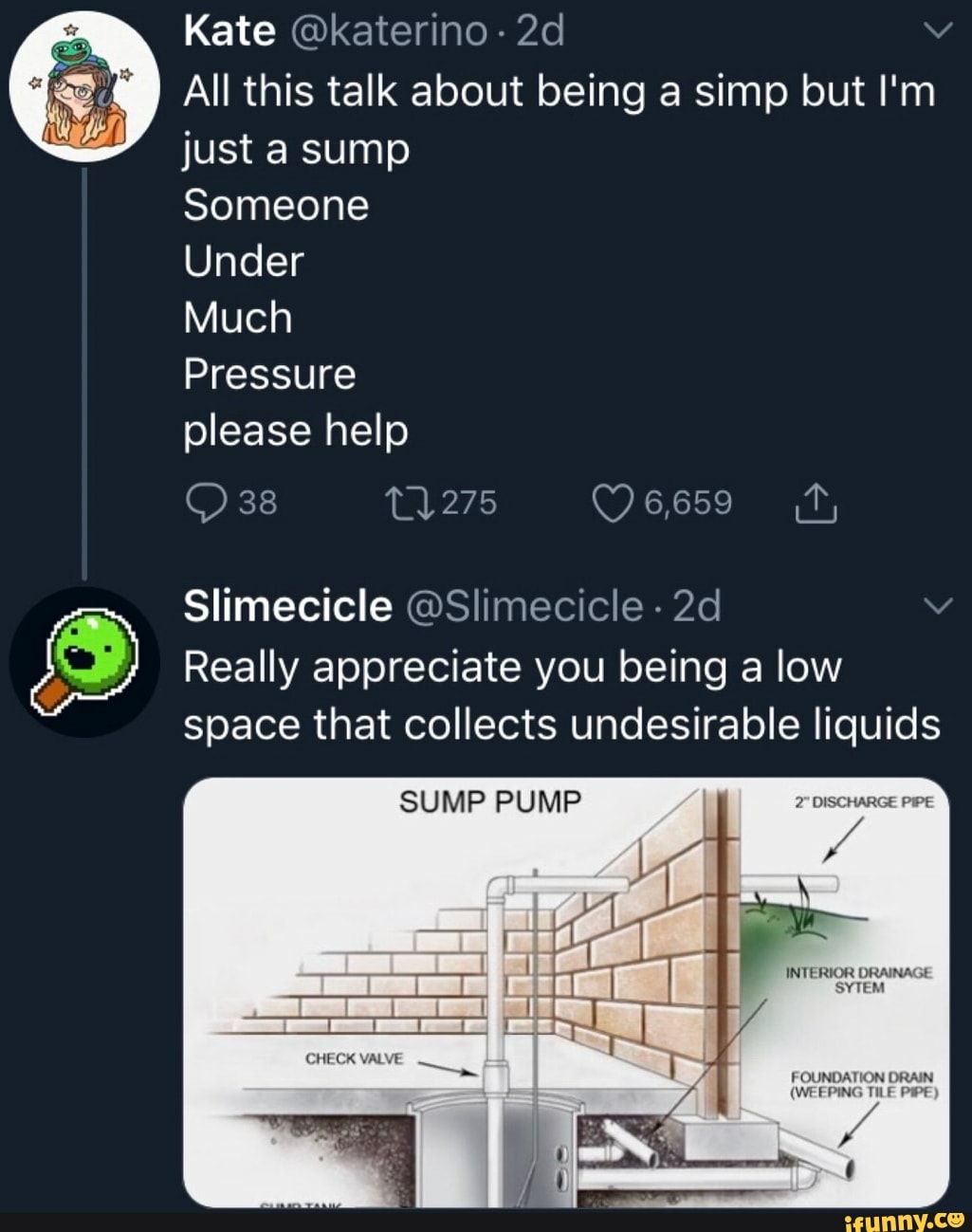972x1232 pixels.
Task: Open Kate's profile picture avatar
Action: pyautogui.click(x=83, y=87)
